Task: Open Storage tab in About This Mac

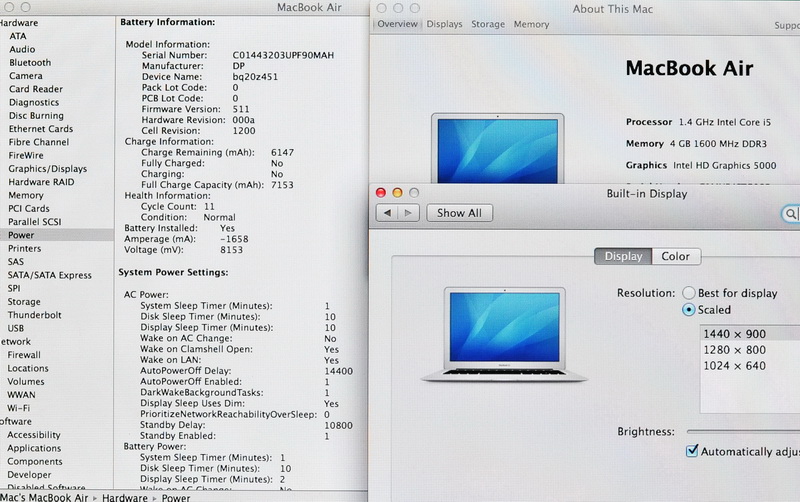Action: click(488, 24)
